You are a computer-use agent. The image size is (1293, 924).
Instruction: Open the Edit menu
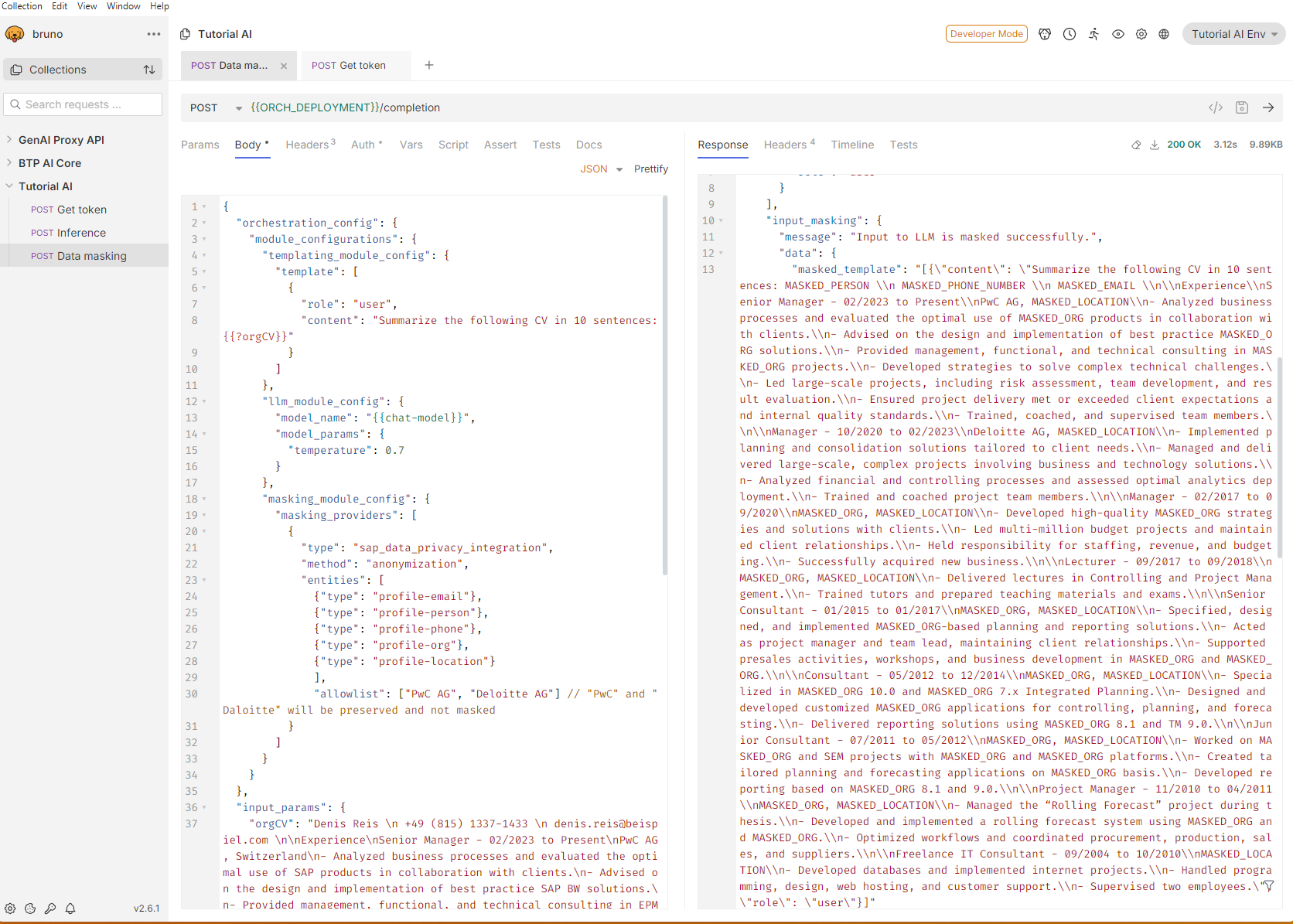pos(60,6)
